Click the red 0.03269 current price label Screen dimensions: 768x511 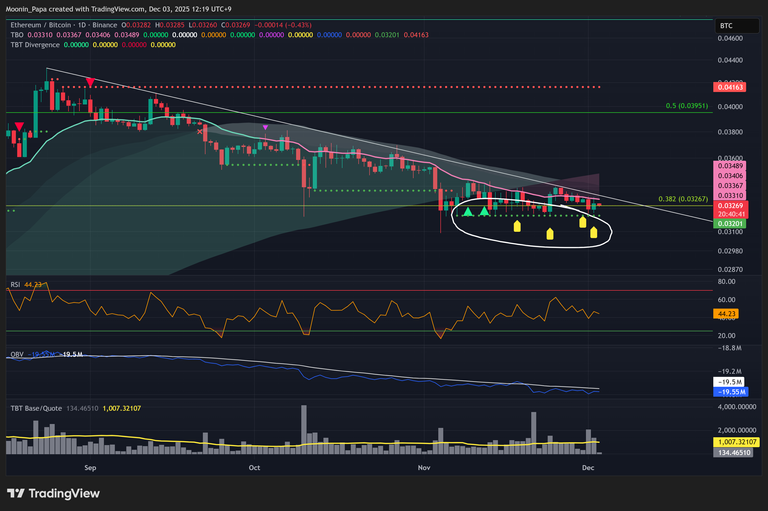(727, 205)
